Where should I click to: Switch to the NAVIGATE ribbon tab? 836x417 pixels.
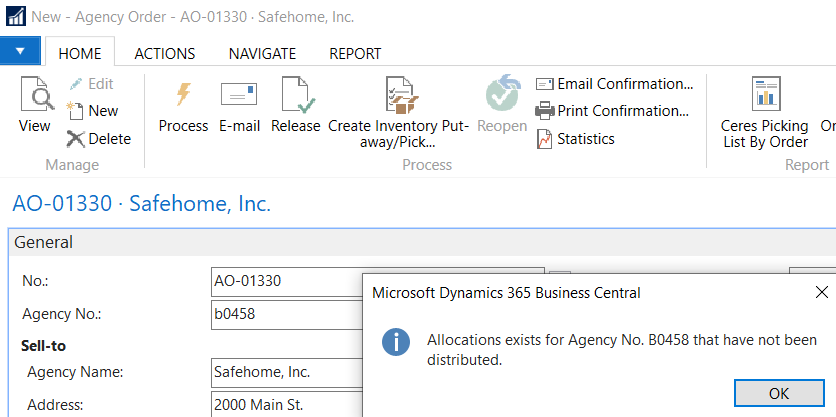coord(262,54)
